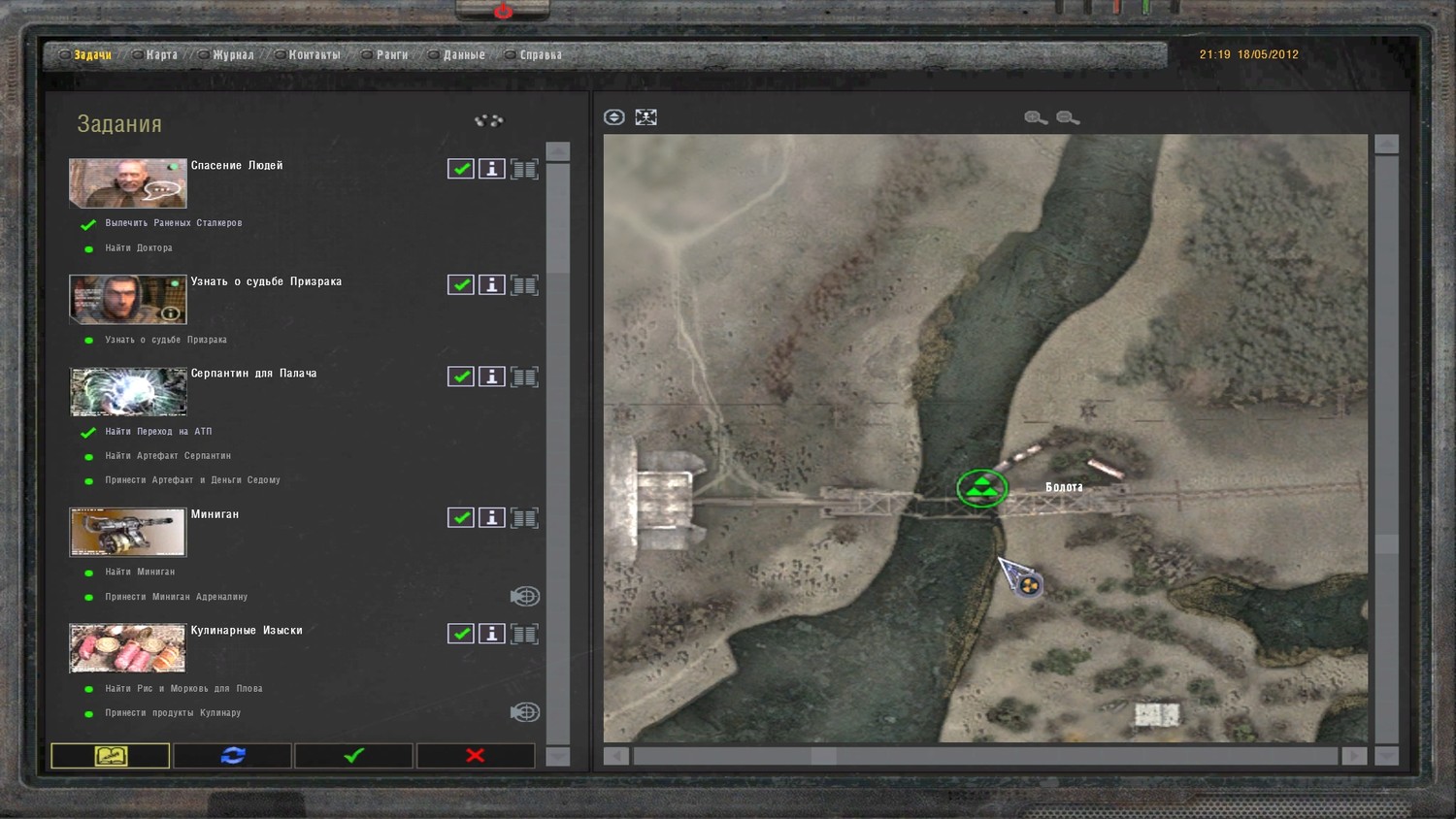Screen dimensions: 1456x819
Task: Click list icon of Кулинарные Изыски task
Action: (x=524, y=634)
